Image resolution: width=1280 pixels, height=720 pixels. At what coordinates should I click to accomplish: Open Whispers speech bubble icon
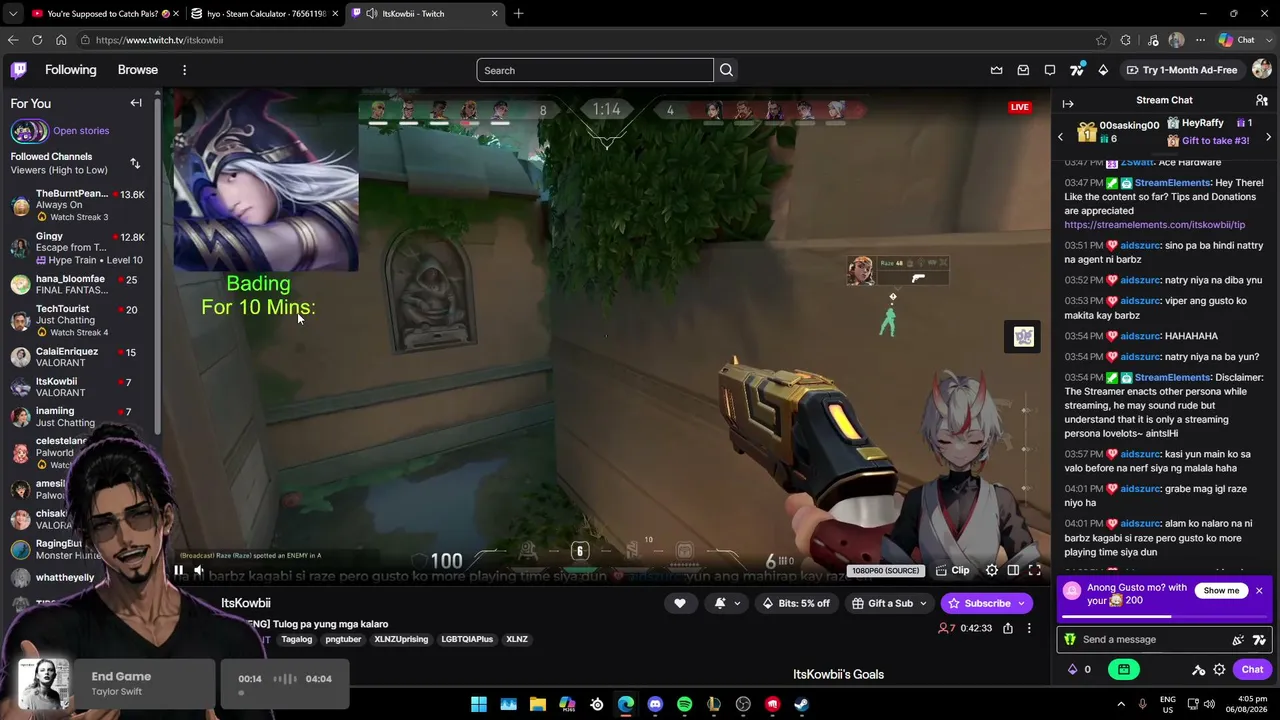1050,70
